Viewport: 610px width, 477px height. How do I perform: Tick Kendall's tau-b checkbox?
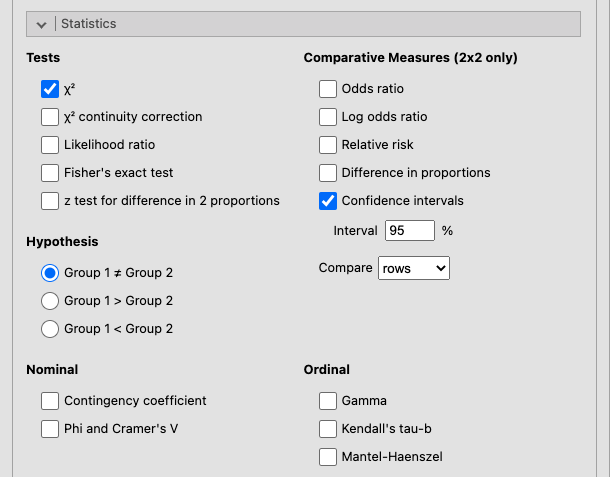[x=328, y=429]
